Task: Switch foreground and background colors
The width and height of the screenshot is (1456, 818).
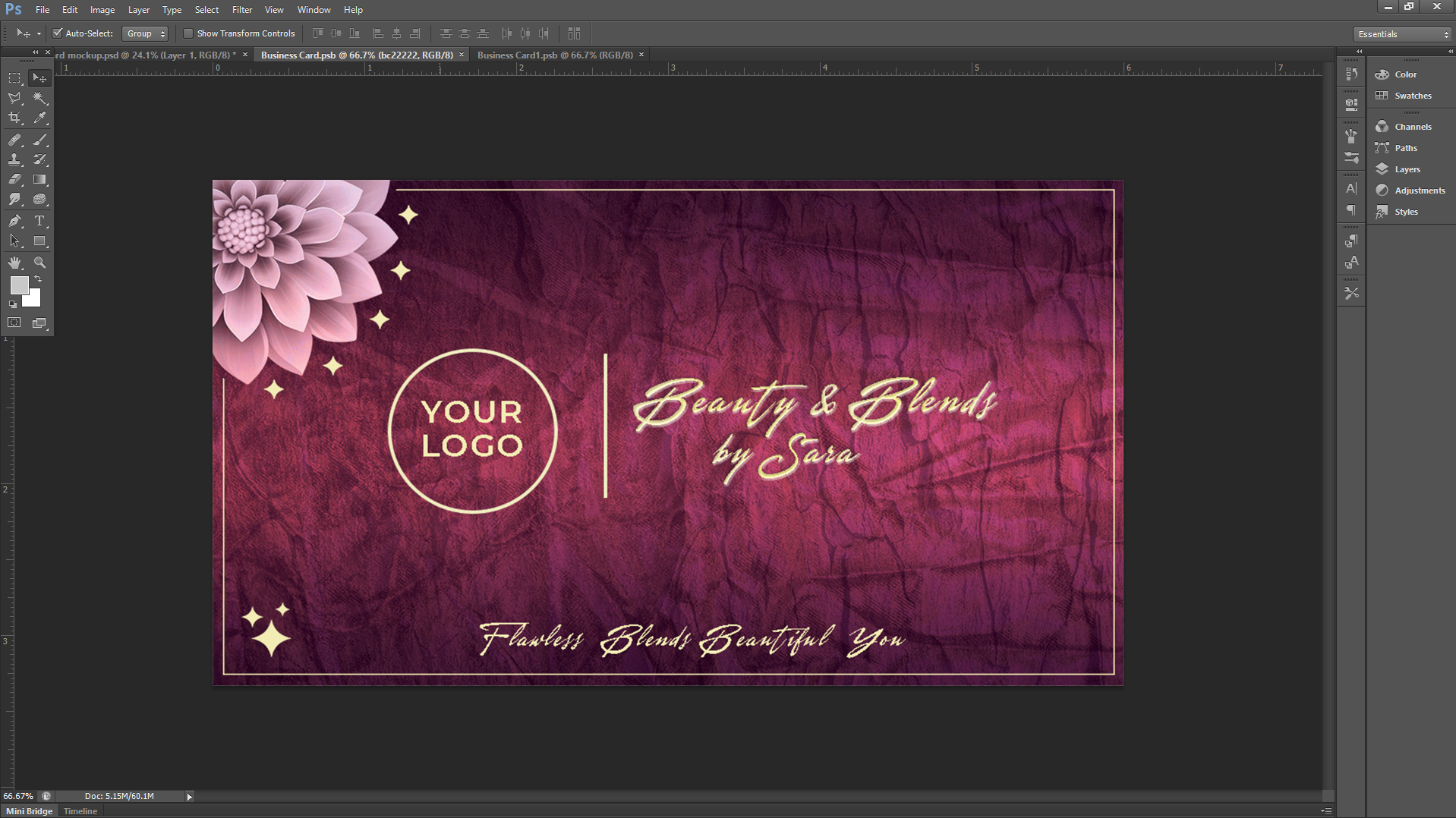Action: [x=38, y=279]
